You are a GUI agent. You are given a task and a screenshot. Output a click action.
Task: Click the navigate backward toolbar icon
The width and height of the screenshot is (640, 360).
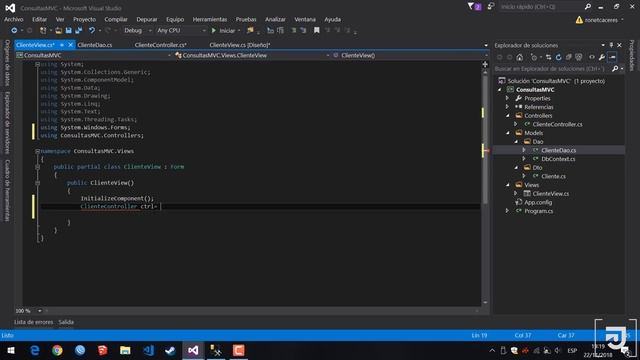tap(14, 31)
